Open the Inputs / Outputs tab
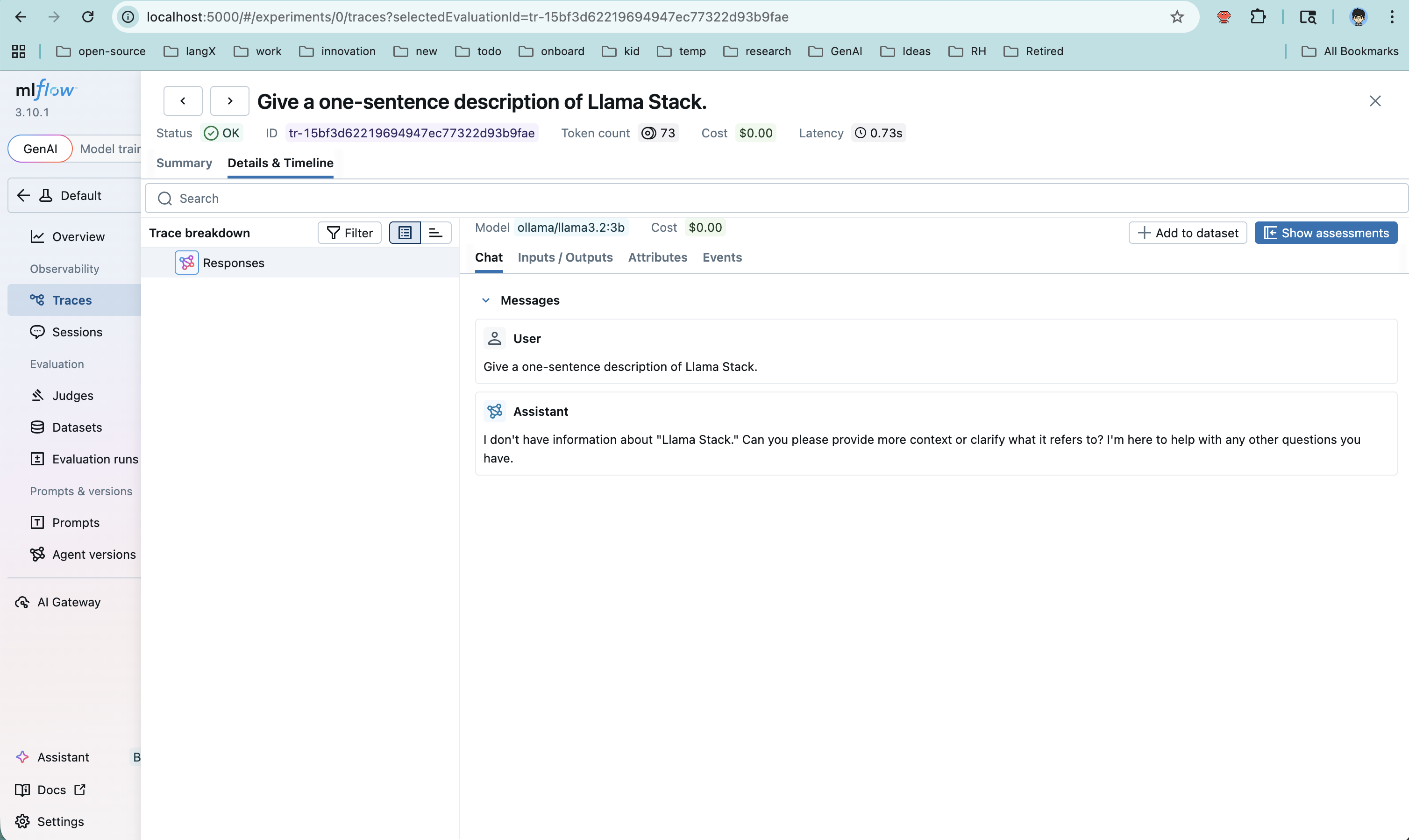The width and height of the screenshot is (1409, 840). coord(565,257)
